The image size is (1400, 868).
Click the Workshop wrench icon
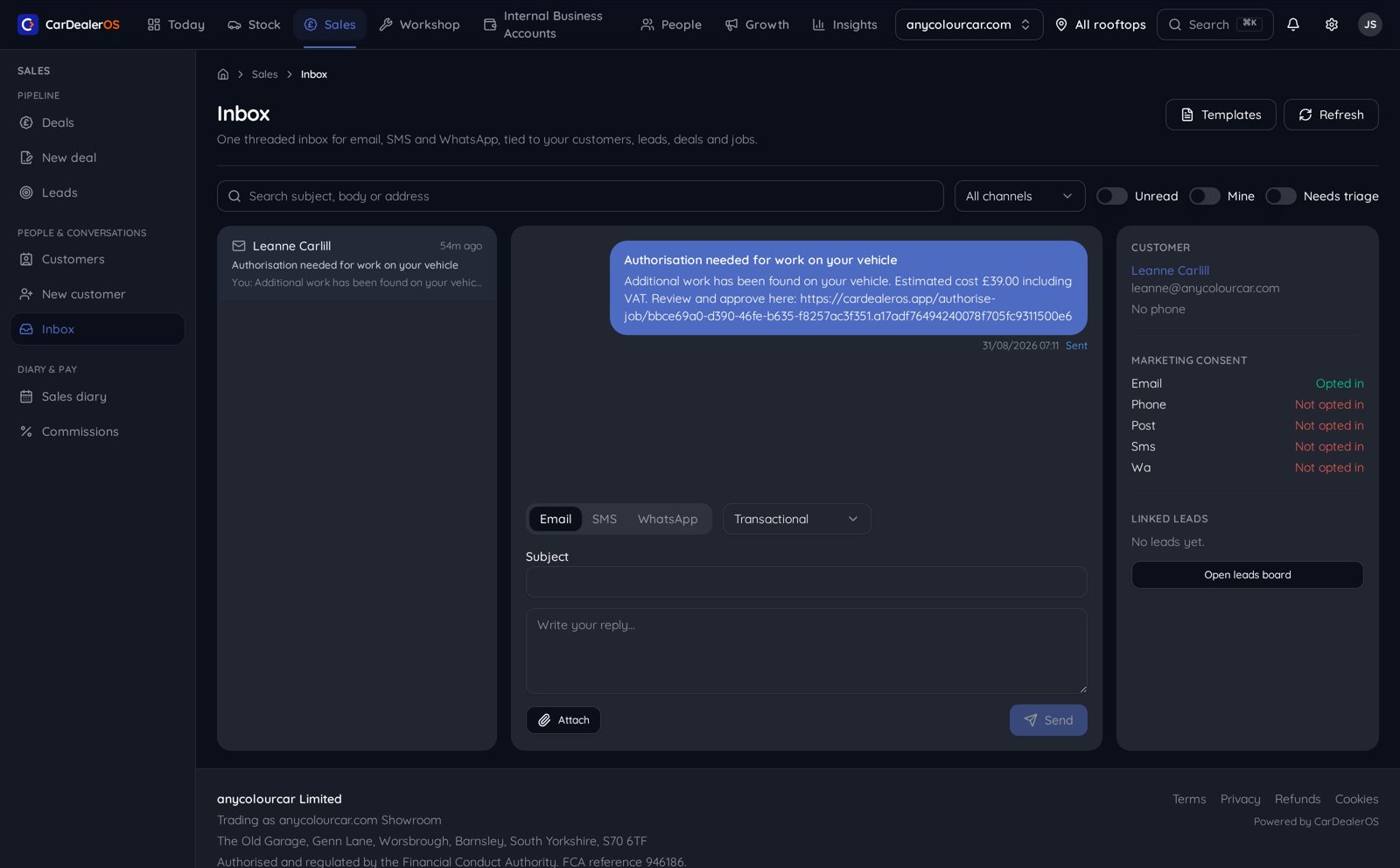click(386, 24)
